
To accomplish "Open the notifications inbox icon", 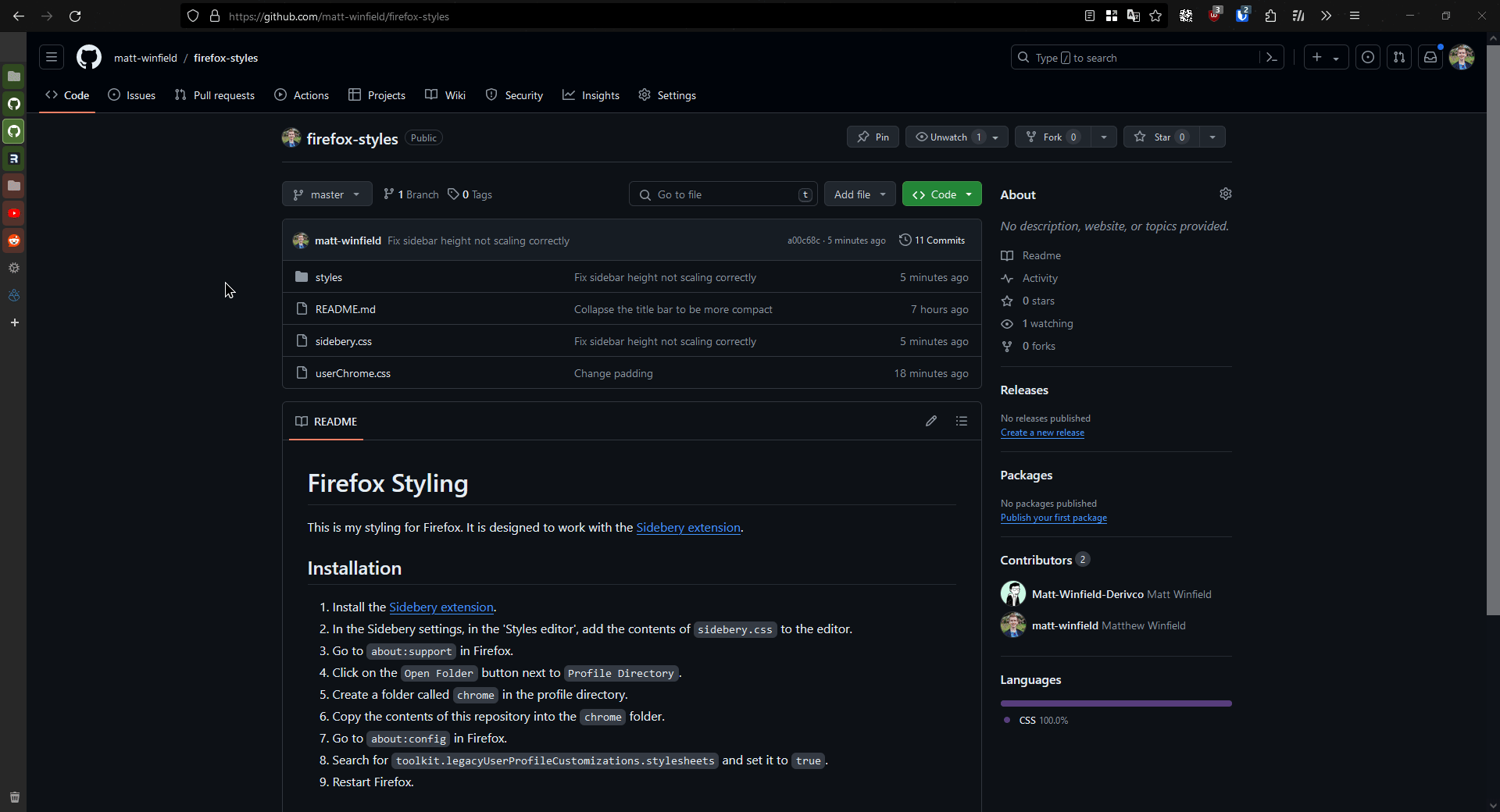I will tap(1430, 57).
